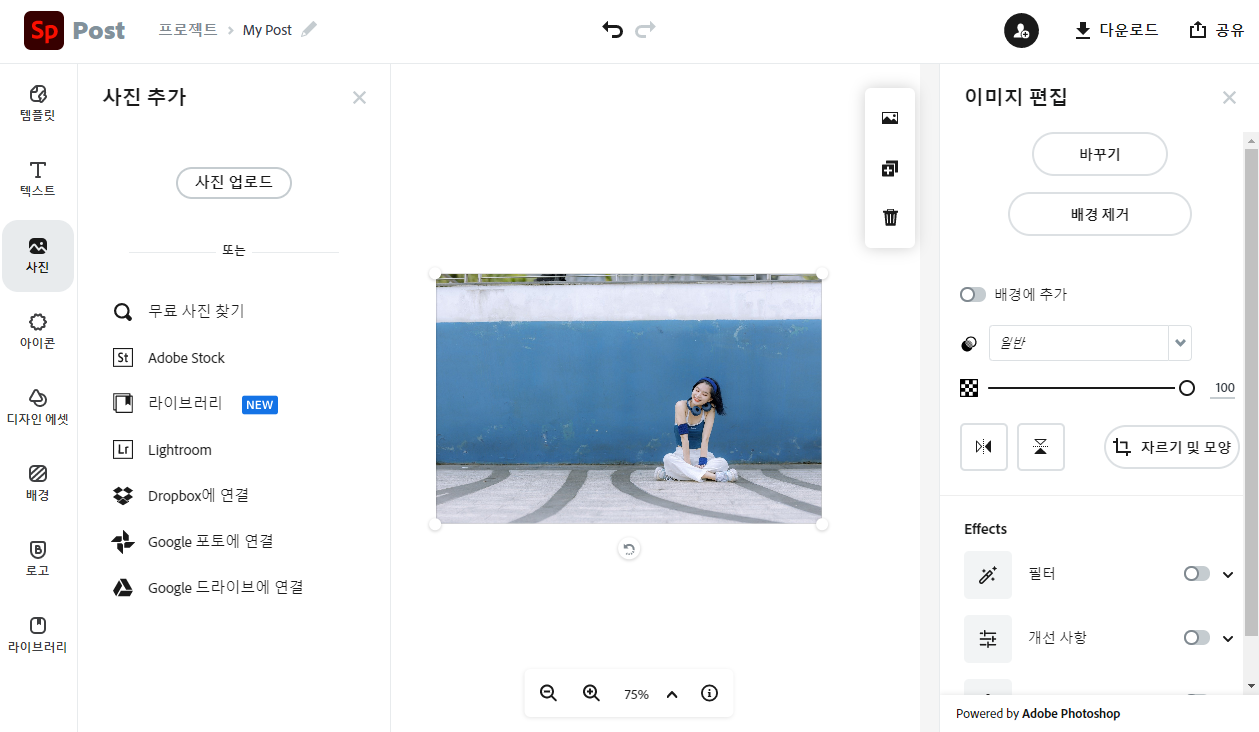Connect Dropbox with Dropbox에 연결

[198, 495]
